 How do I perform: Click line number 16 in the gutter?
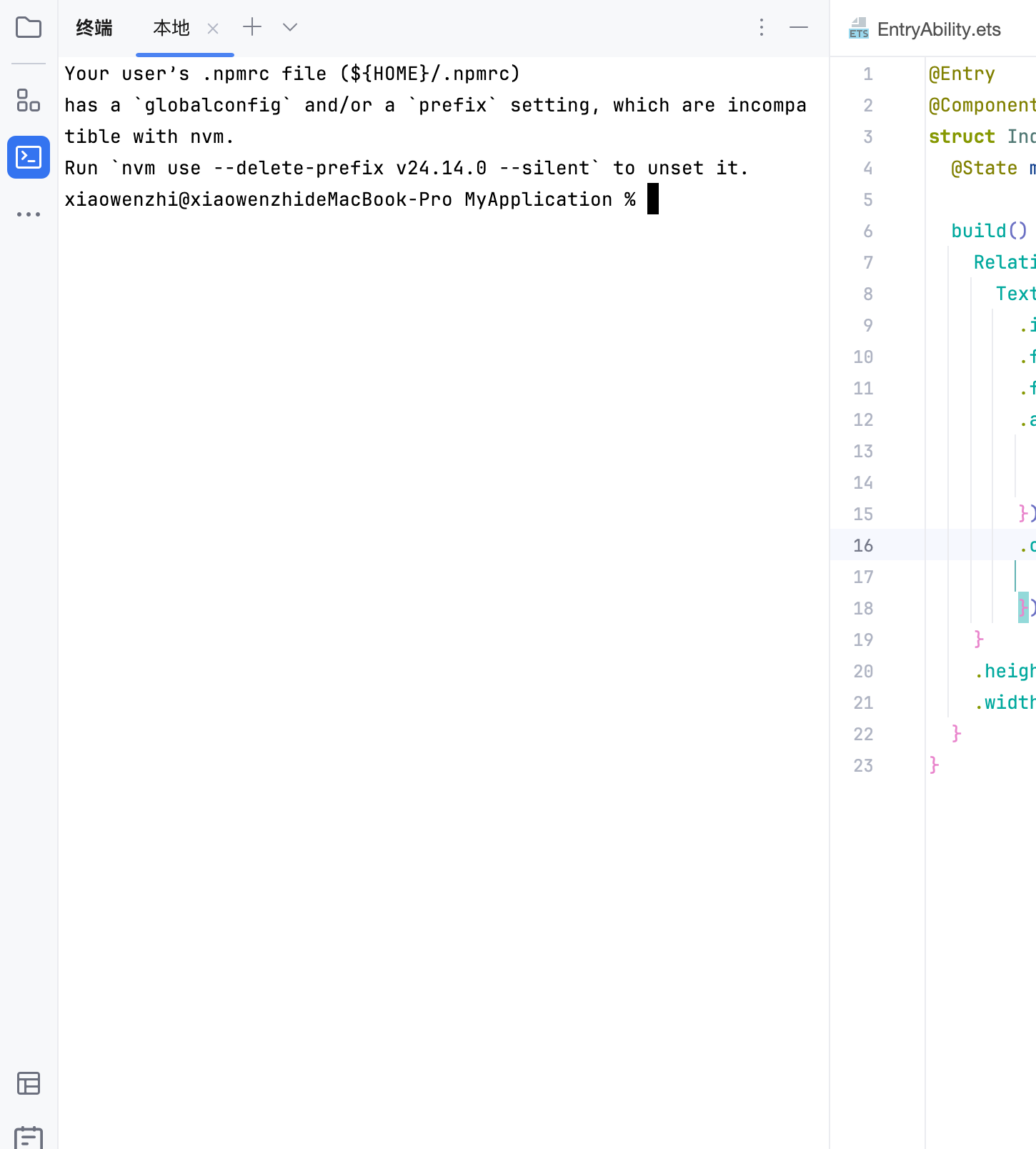coord(863,545)
